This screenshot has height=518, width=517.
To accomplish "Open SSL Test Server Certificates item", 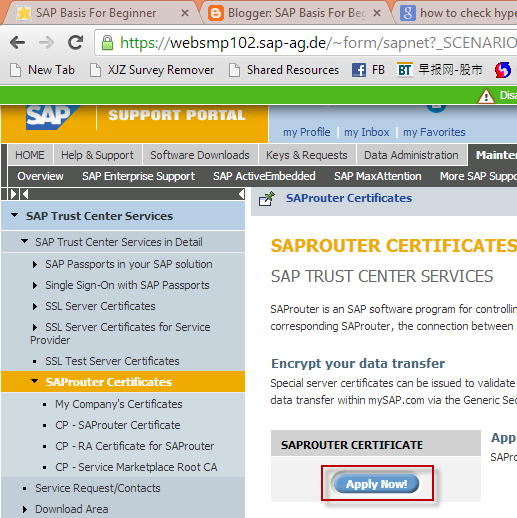I will [112, 361].
